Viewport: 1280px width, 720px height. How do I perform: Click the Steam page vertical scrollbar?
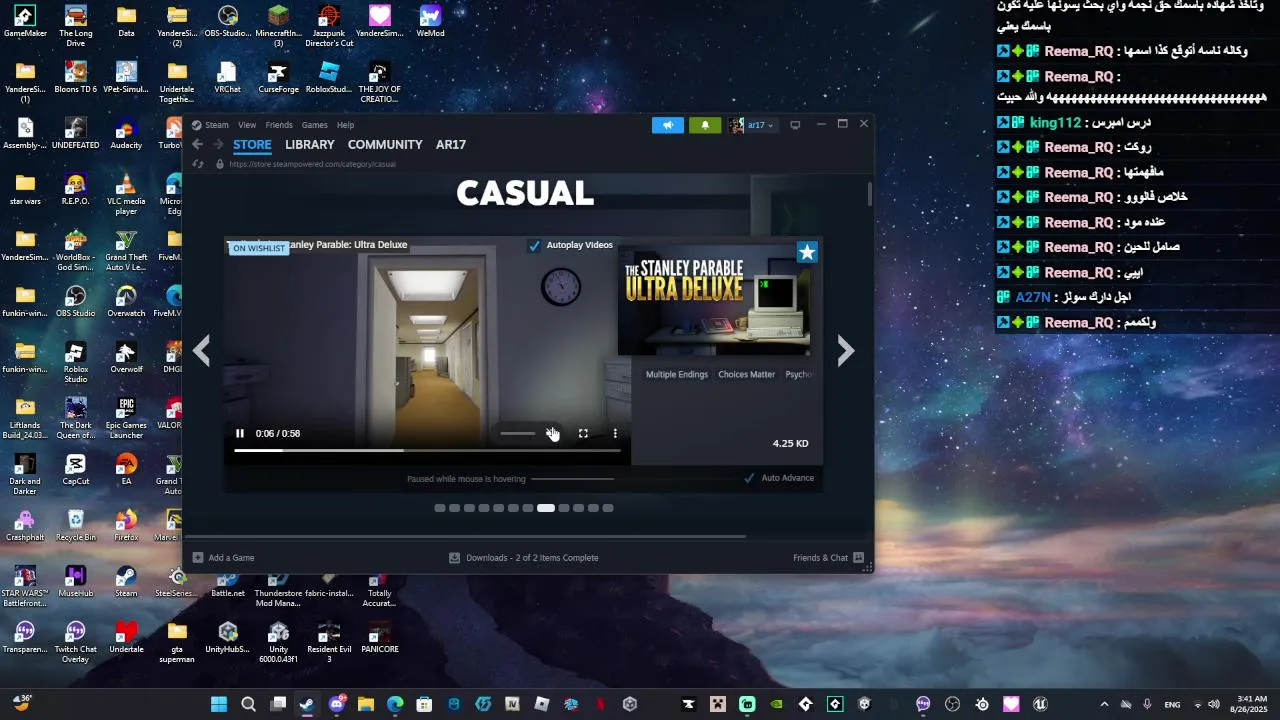tap(870, 195)
